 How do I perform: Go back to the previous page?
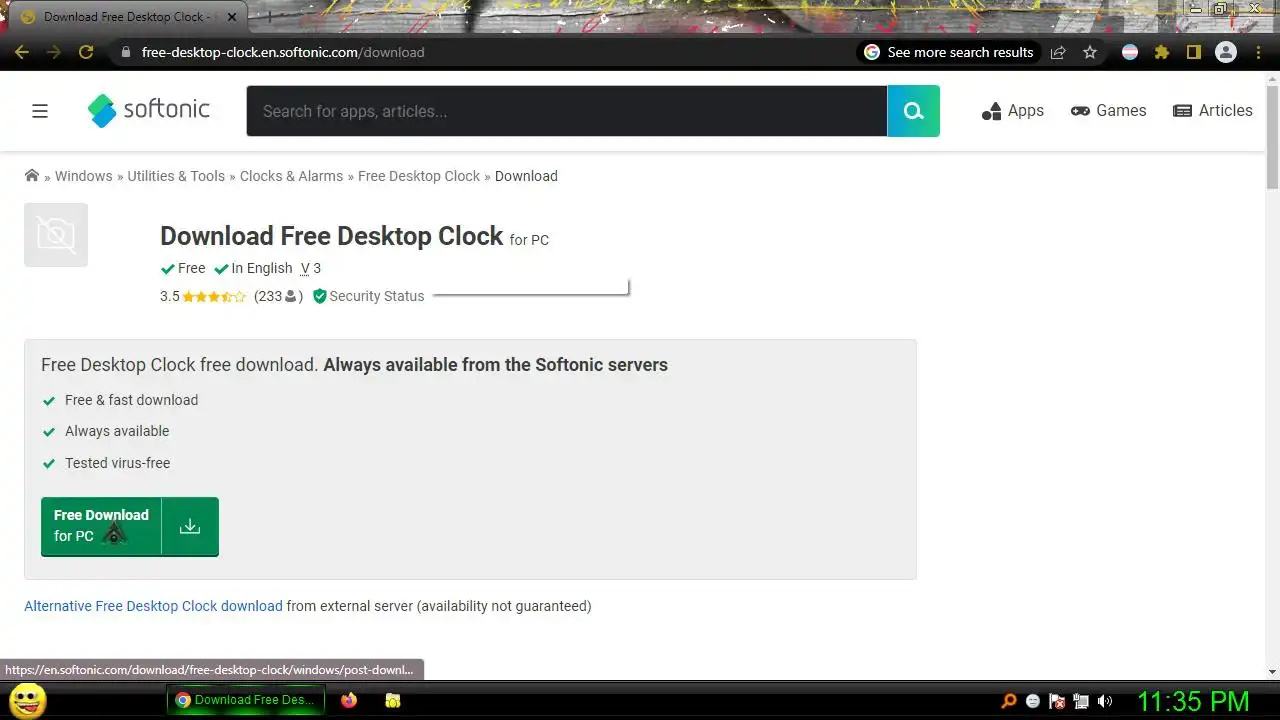(22, 52)
